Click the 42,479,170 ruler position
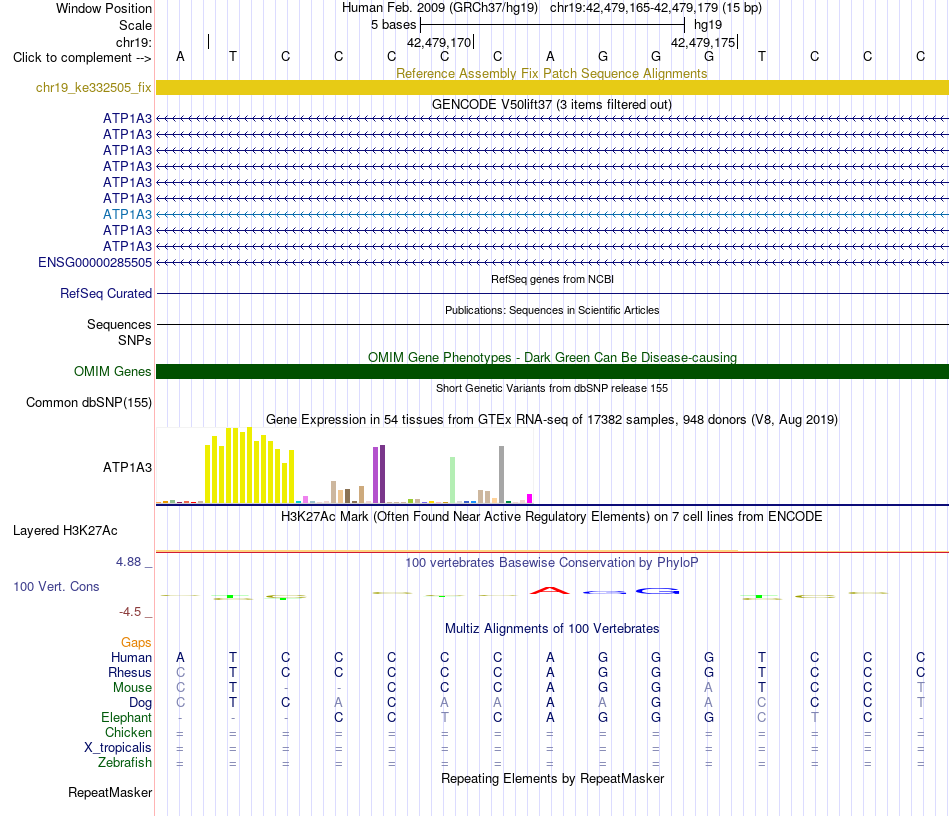The image size is (950, 816). (439, 42)
